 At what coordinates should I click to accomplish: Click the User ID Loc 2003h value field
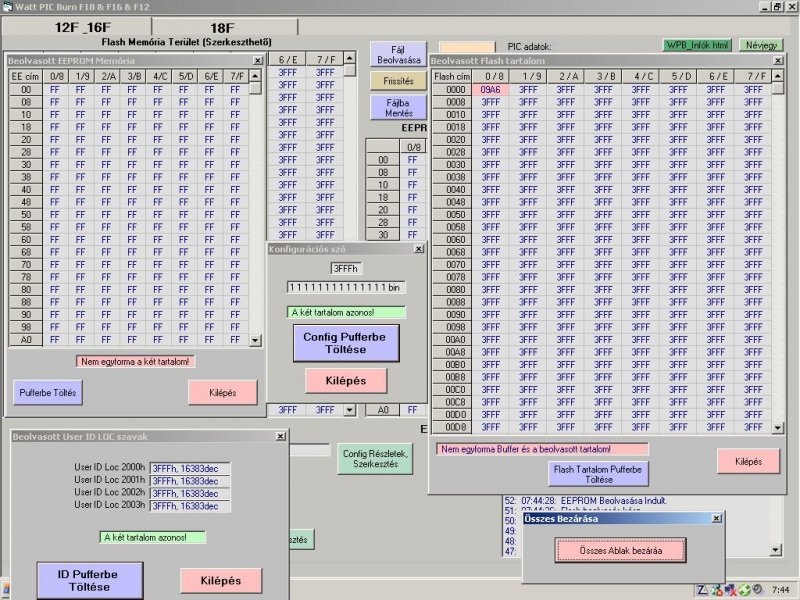(x=190, y=506)
